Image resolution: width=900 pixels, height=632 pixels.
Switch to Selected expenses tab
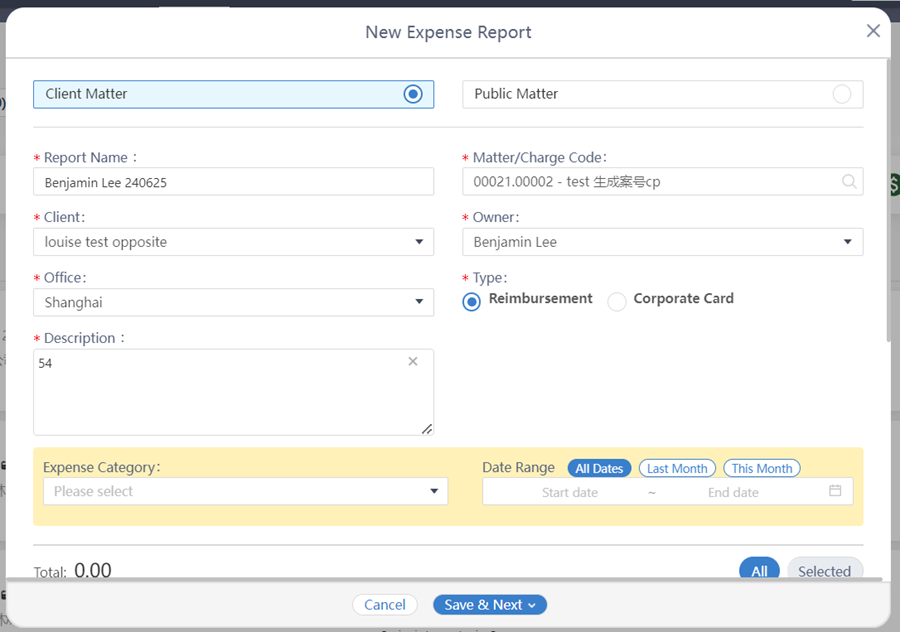coord(824,571)
